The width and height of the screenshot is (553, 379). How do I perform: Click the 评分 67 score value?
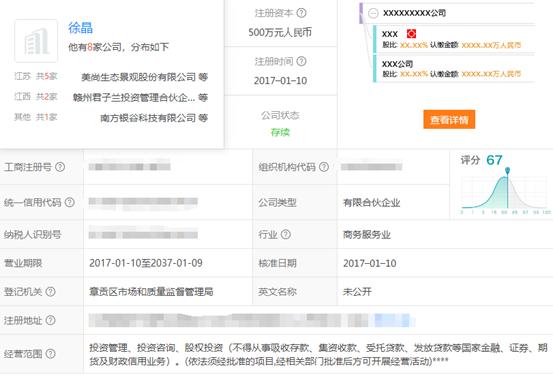click(494, 160)
